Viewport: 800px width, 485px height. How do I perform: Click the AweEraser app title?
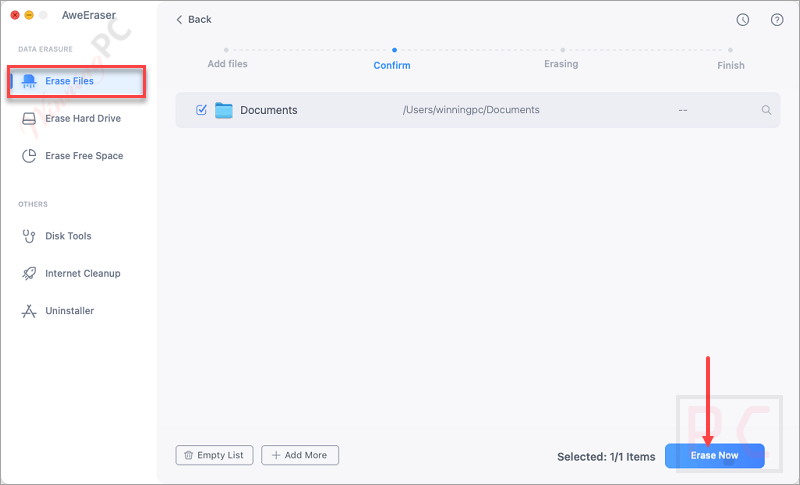click(x=89, y=15)
